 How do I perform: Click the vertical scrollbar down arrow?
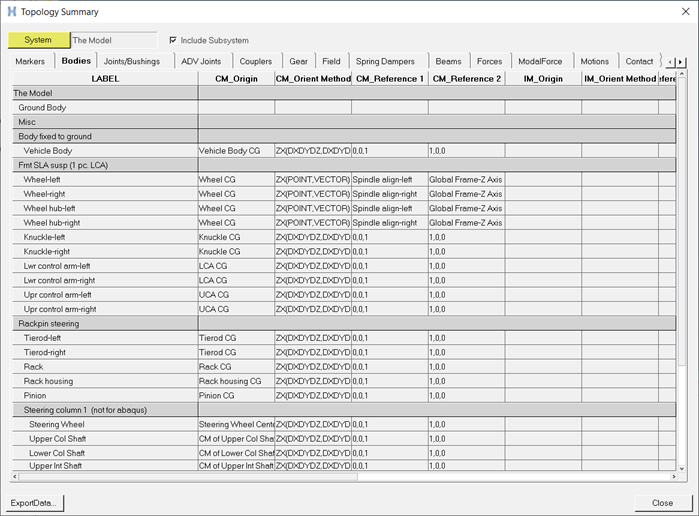682,469
